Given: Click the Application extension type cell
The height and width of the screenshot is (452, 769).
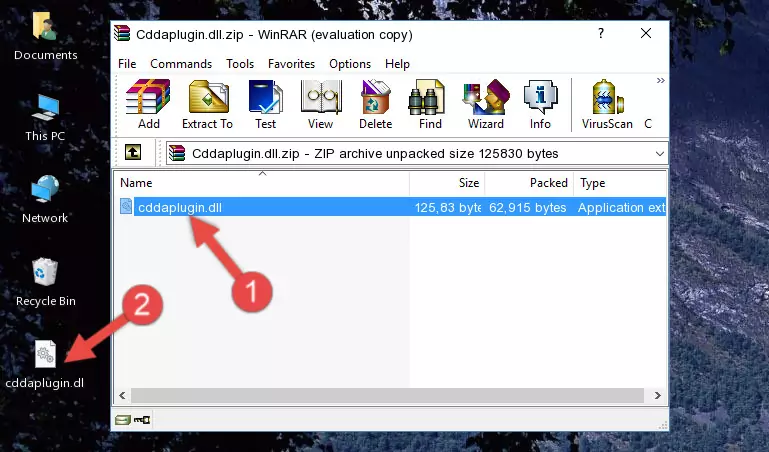Looking at the screenshot, I should pyautogui.click(x=621, y=207).
